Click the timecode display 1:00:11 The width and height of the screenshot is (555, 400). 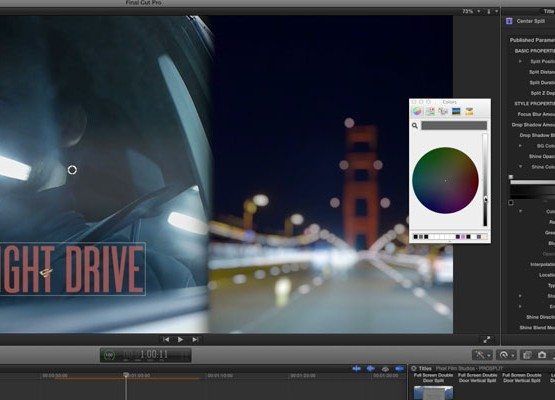pyautogui.click(x=154, y=354)
